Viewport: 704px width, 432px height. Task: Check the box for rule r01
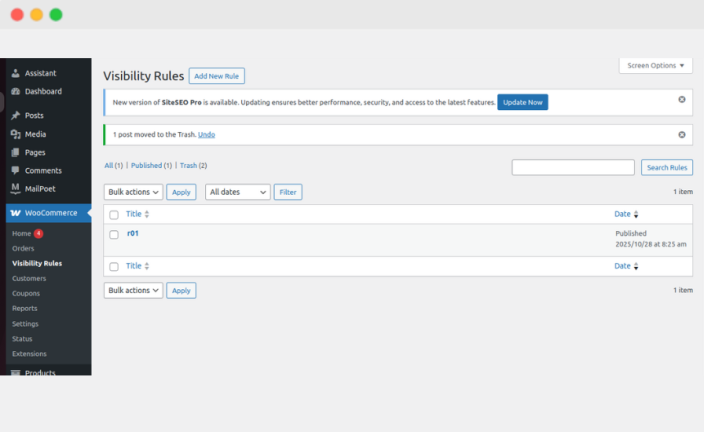114,234
